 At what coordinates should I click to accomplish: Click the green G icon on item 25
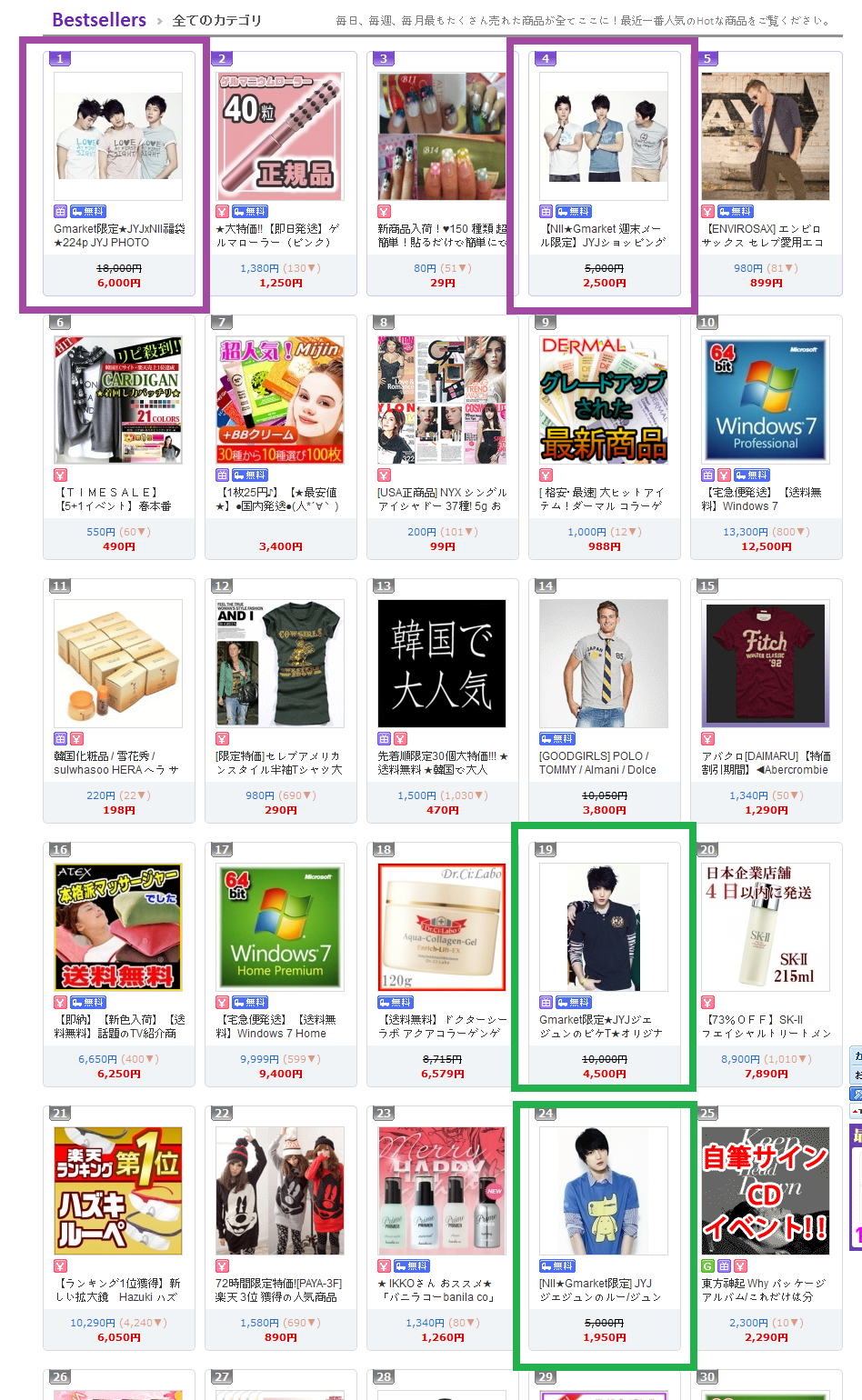[707, 1266]
